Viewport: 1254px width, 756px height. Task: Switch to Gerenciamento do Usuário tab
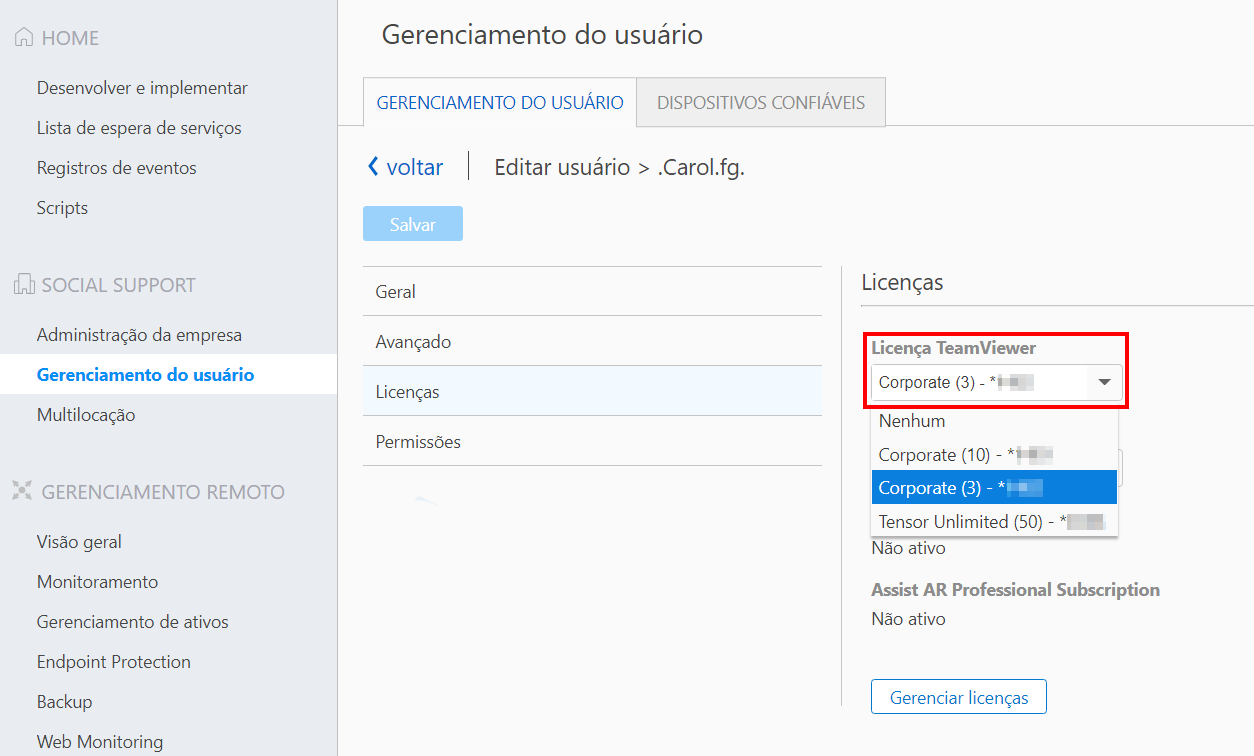tap(500, 103)
